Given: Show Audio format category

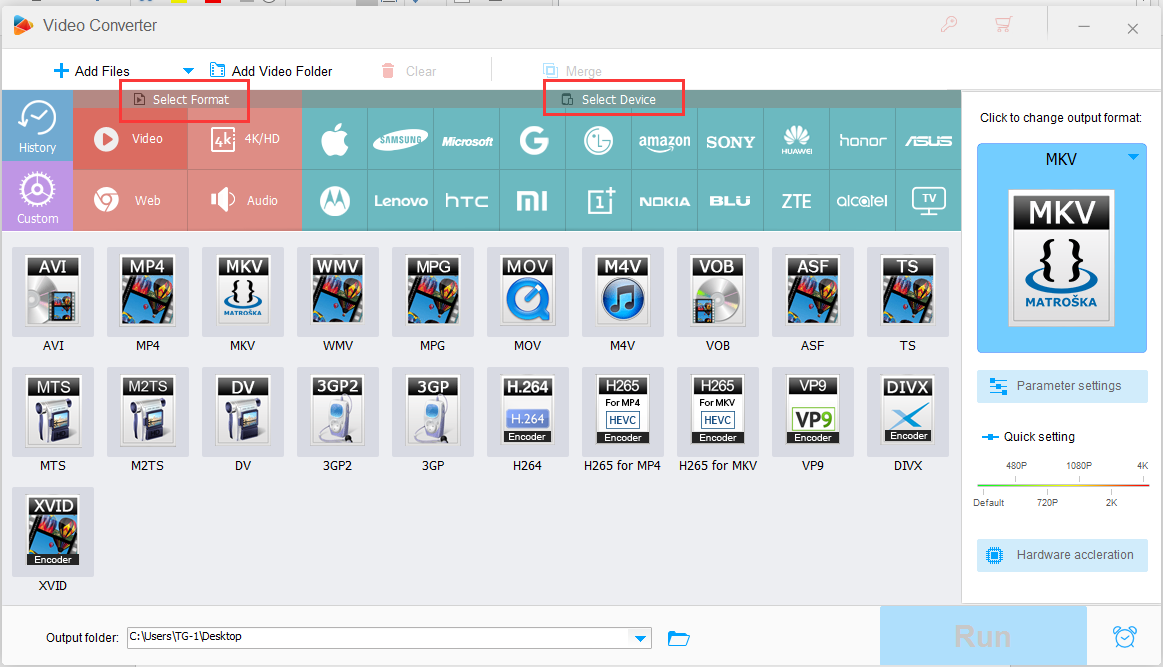Looking at the screenshot, I should click(x=245, y=200).
